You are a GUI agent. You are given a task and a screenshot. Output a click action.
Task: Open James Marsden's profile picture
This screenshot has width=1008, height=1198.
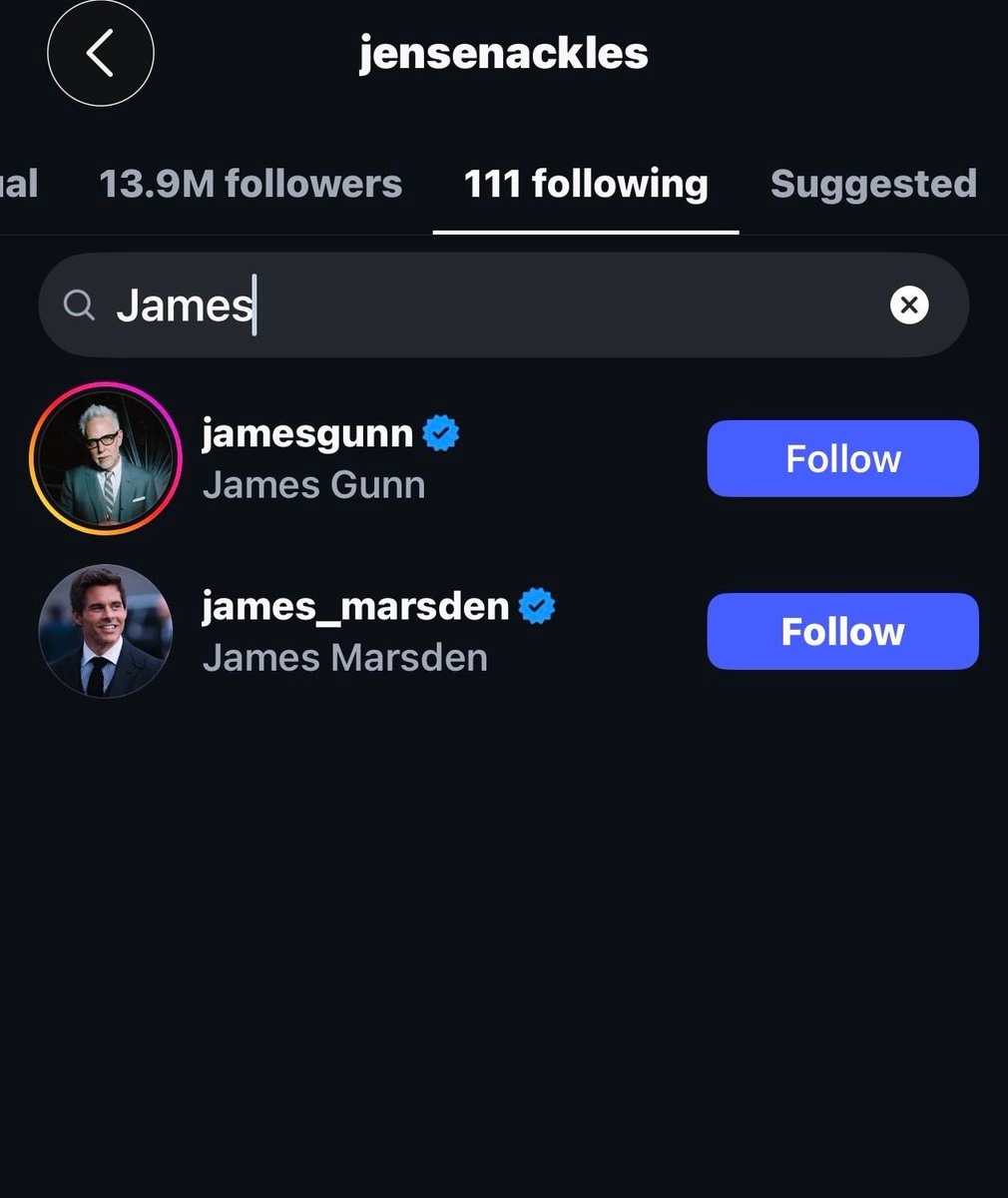point(106,631)
